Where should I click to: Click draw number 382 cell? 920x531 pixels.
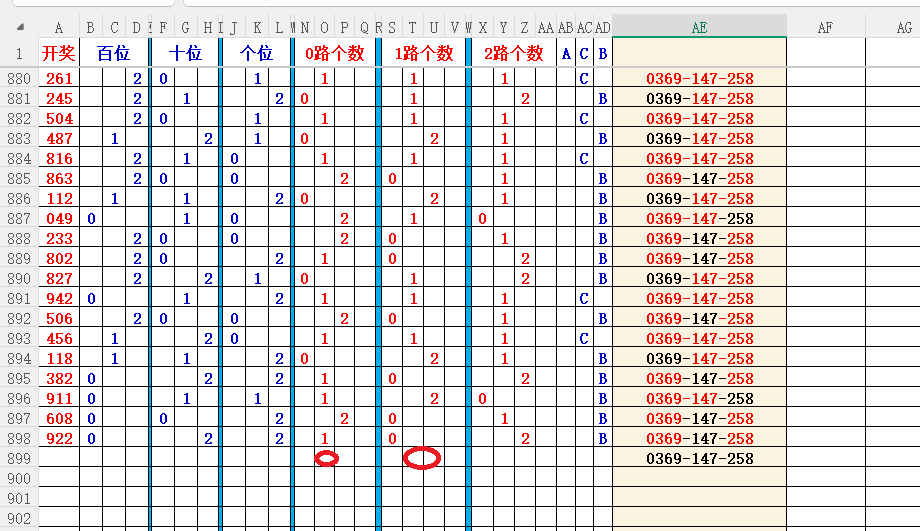pyautogui.click(x=59, y=378)
